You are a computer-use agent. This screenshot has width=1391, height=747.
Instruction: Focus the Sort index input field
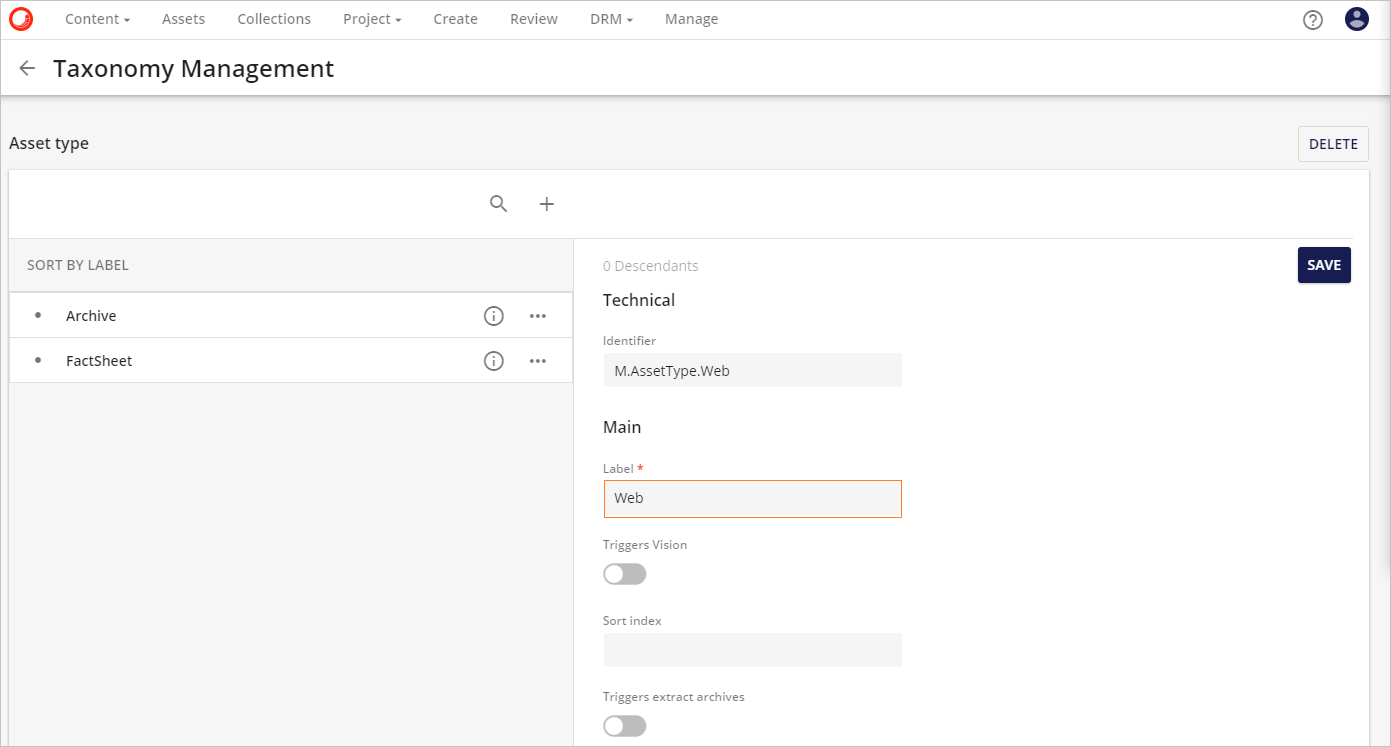pyautogui.click(x=752, y=650)
